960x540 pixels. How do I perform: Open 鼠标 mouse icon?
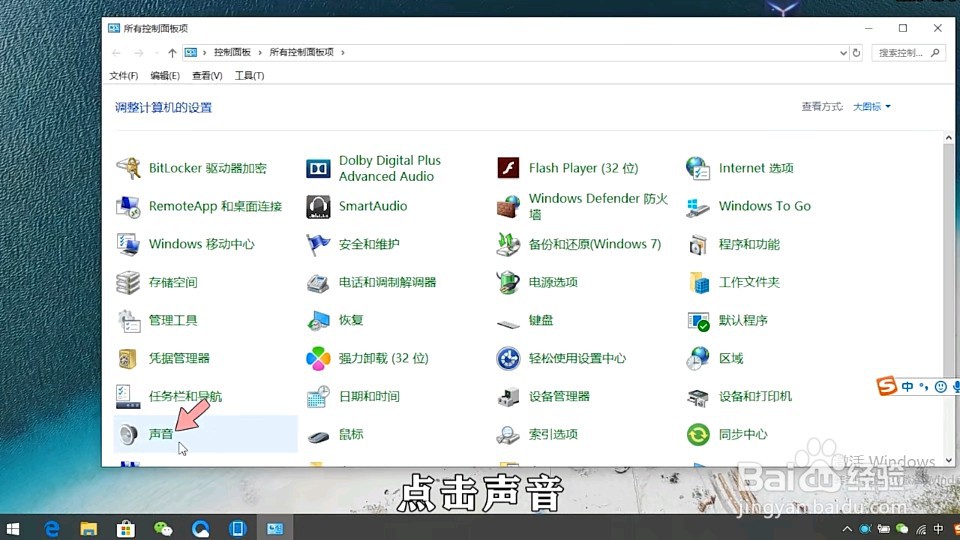[x=318, y=437]
